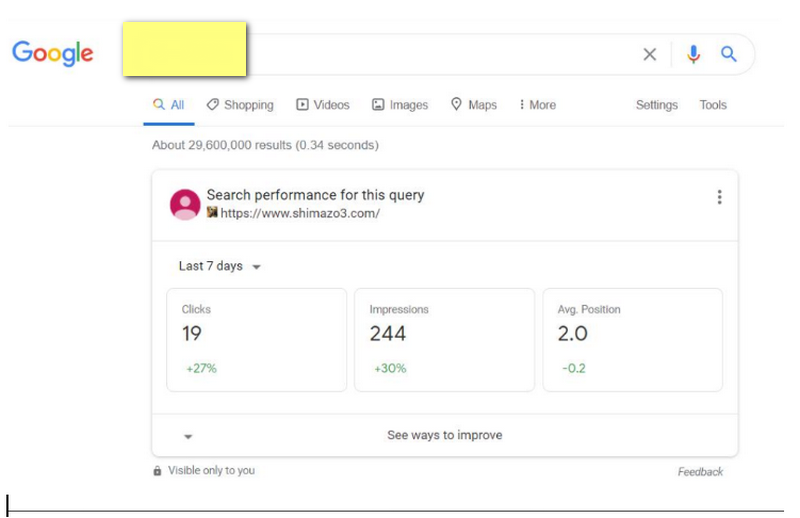This screenshot has height=518, width=800.
Task: Click Search performance for this query title
Action: click(315, 195)
